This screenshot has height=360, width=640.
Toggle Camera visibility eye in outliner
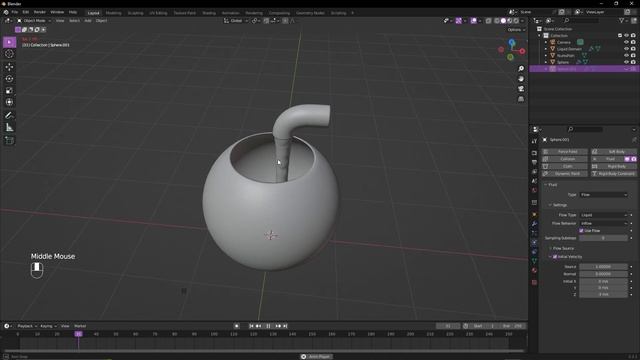(x=626, y=42)
